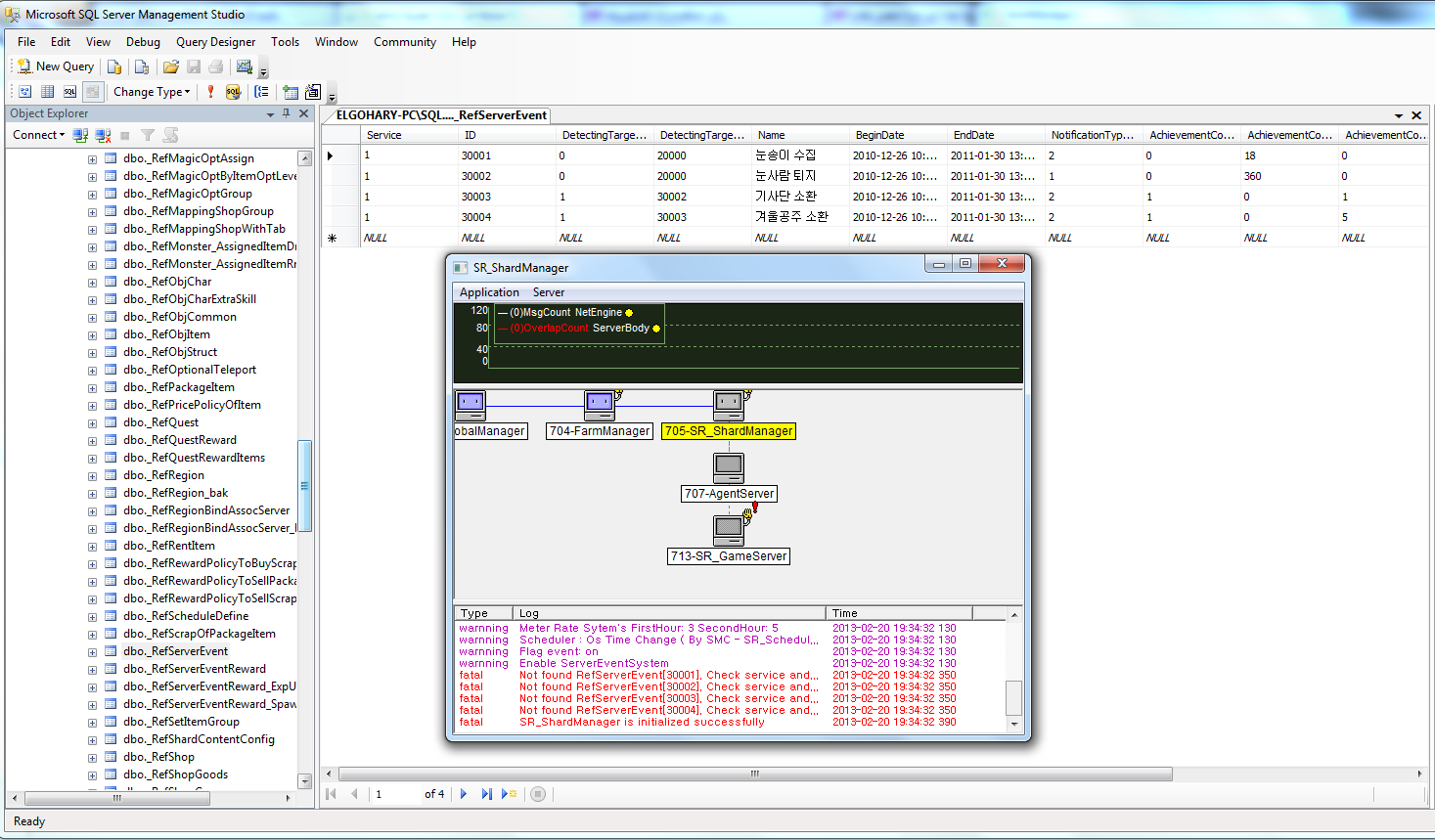Viewport: 1435px width, 840px height.
Task: Expand dbo._RefServerEvent tree node
Action: (92, 651)
